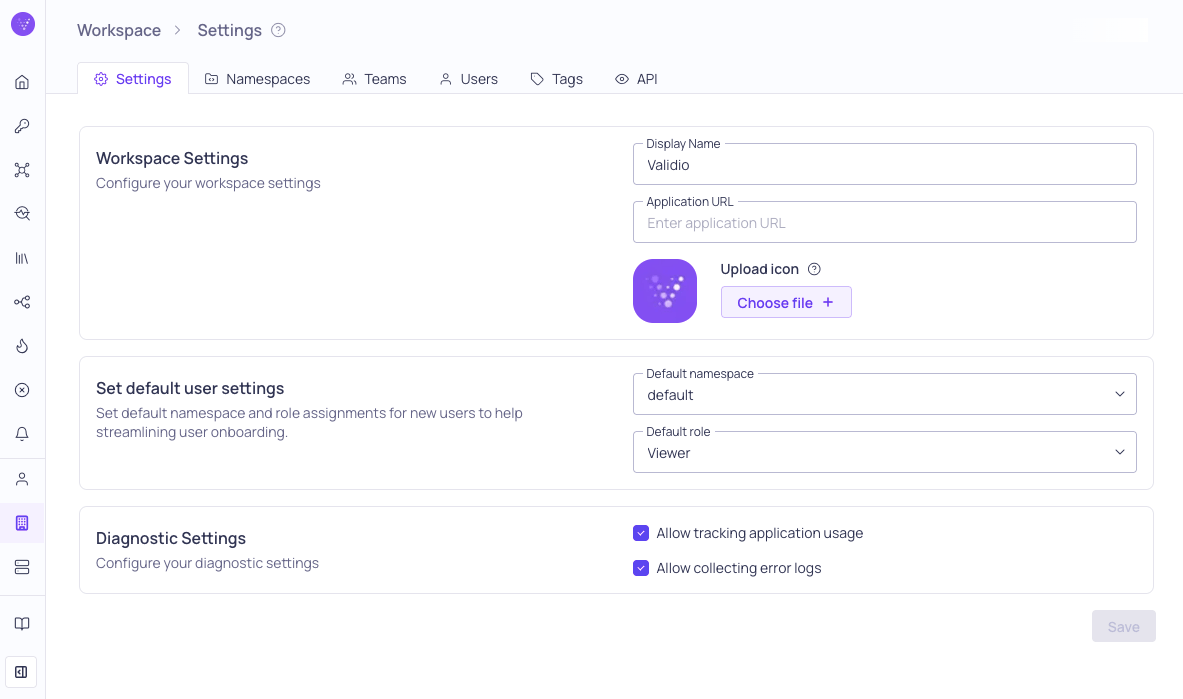
Task: Uncheck Allow tracking application usage
Action: pyautogui.click(x=641, y=533)
